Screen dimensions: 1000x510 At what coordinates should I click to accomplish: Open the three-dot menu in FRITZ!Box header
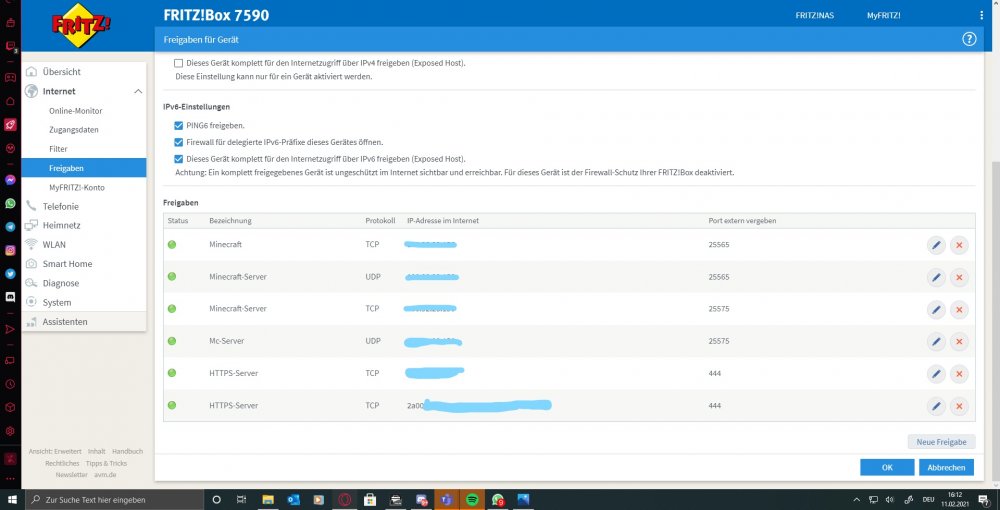(x=982, y=15)
